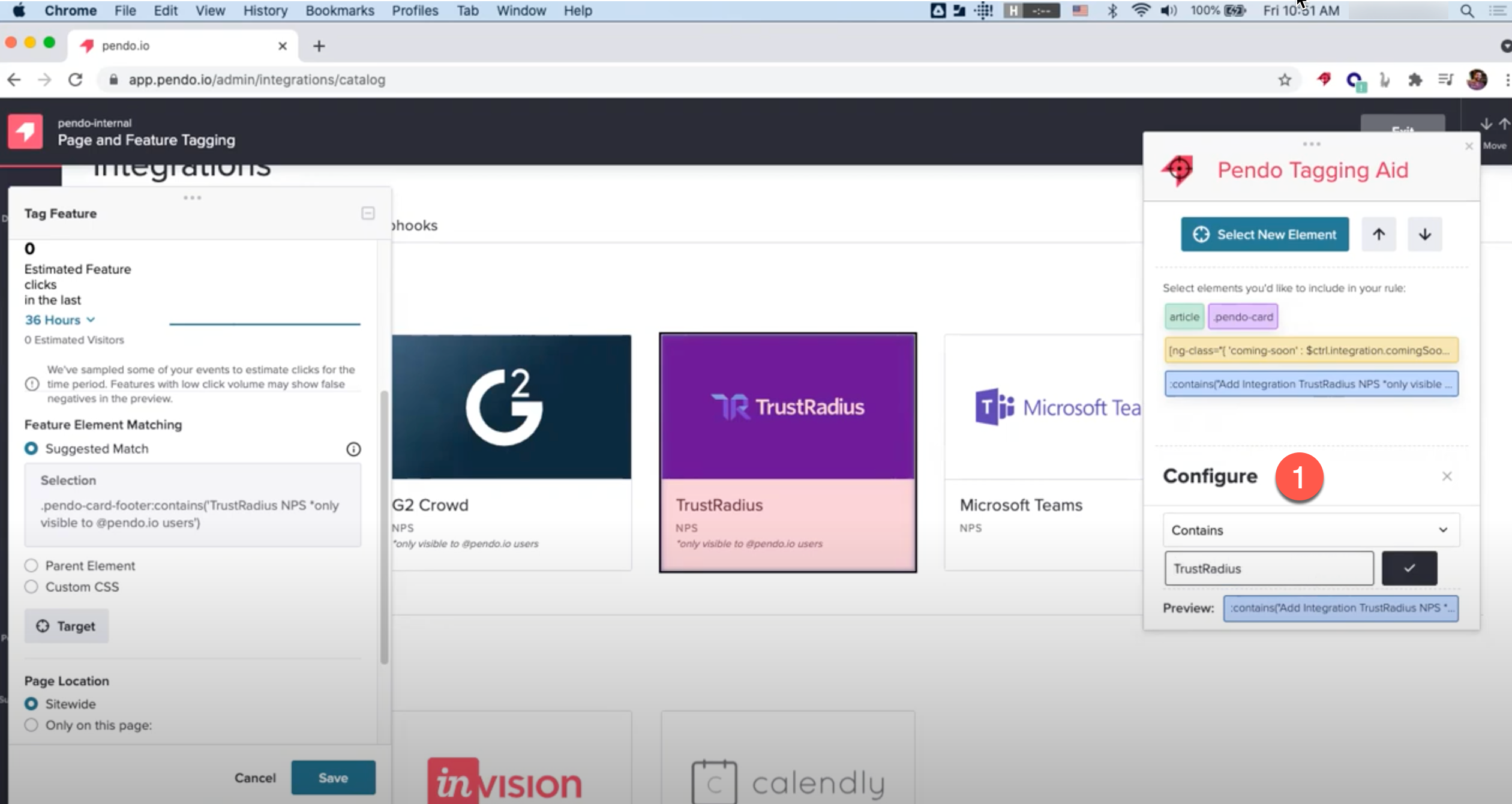Toggle the .pendo-card element chip
The width and height of the screenshot is (1512, 804).
pyautogui.click(x=1243, y=317)
